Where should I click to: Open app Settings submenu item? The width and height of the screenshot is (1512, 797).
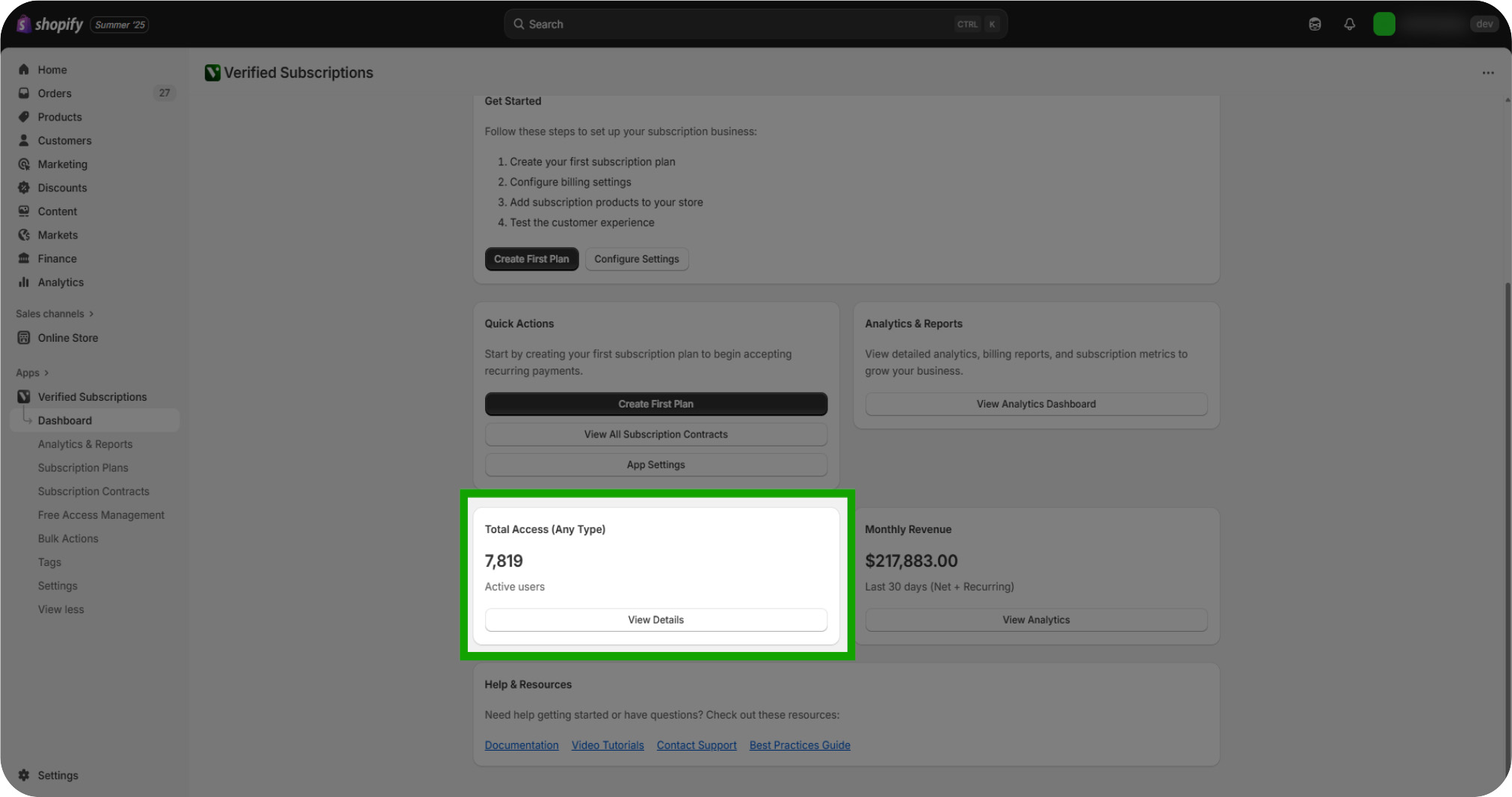(x=58, y=586)
